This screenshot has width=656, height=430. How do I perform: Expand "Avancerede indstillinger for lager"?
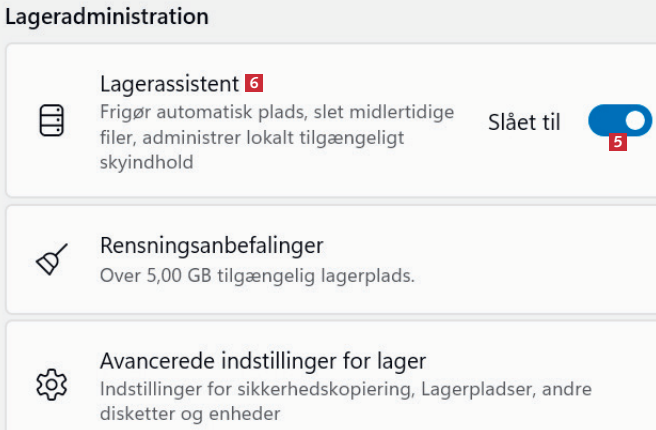pyautogui.click(x=263, y=360)
